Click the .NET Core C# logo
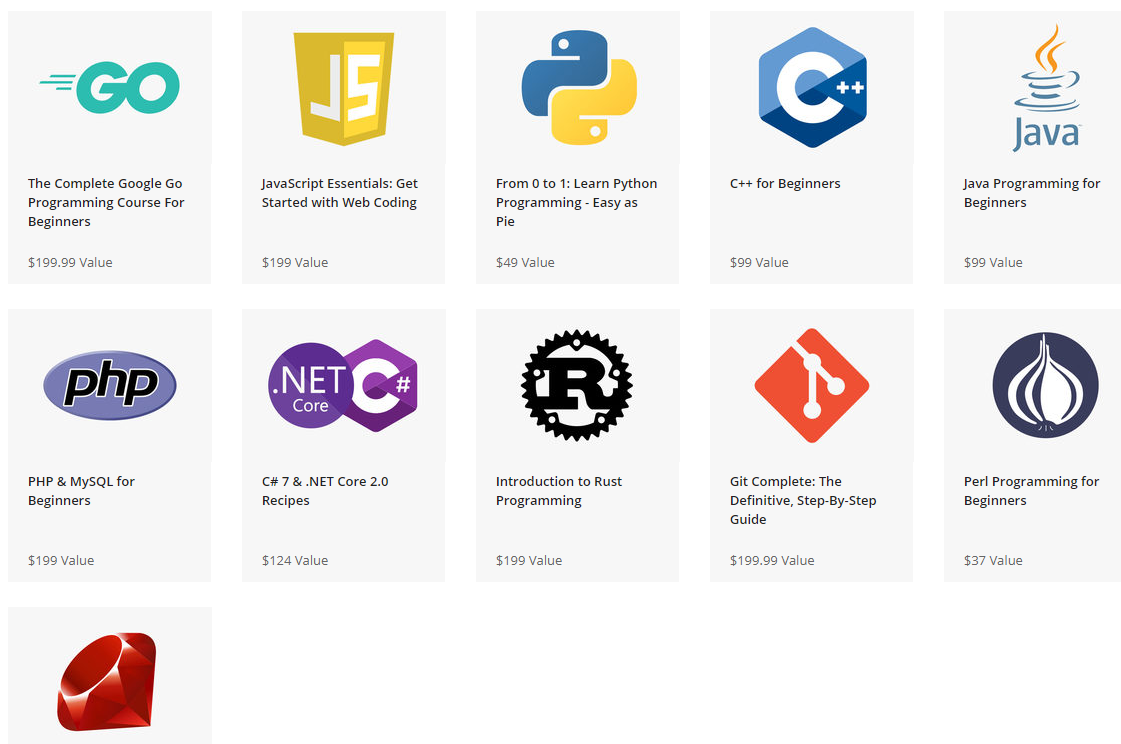The height and width of the screenshot is (744, 1121). tap(343, 385)
